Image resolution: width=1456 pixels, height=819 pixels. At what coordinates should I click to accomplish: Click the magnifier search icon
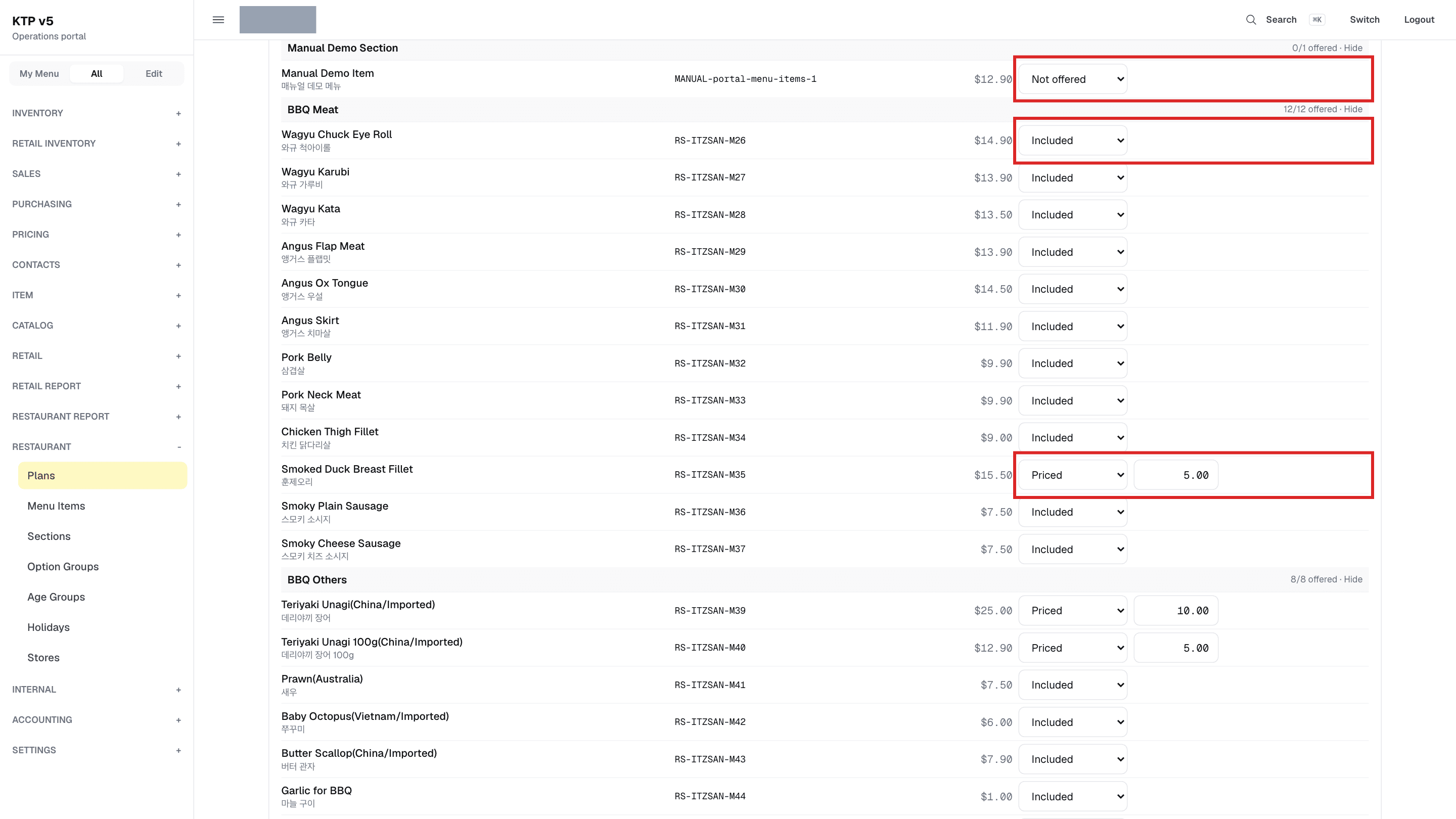[x=1251, y=20]
